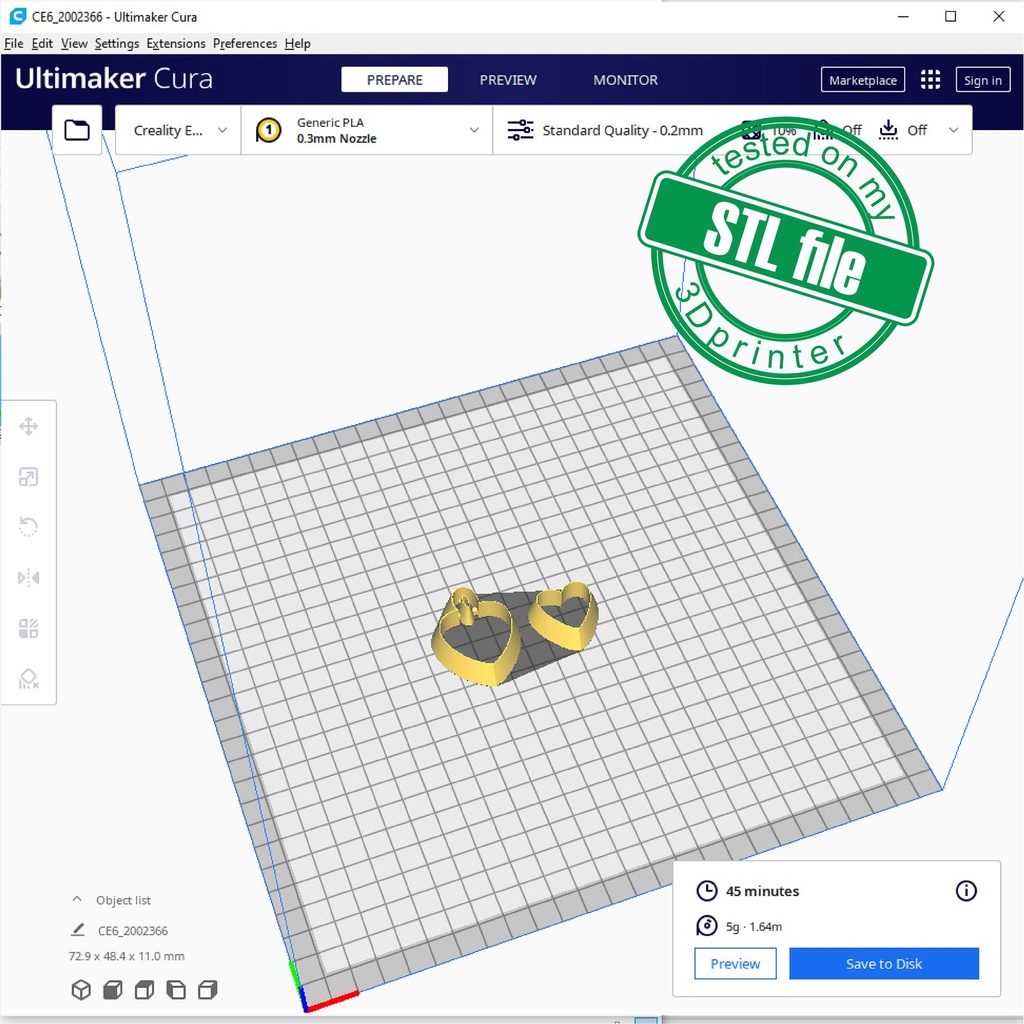This screenshot has width=1024, height=1024.
Task: Select the Rotate tool
Action: [x=28, y=527]
